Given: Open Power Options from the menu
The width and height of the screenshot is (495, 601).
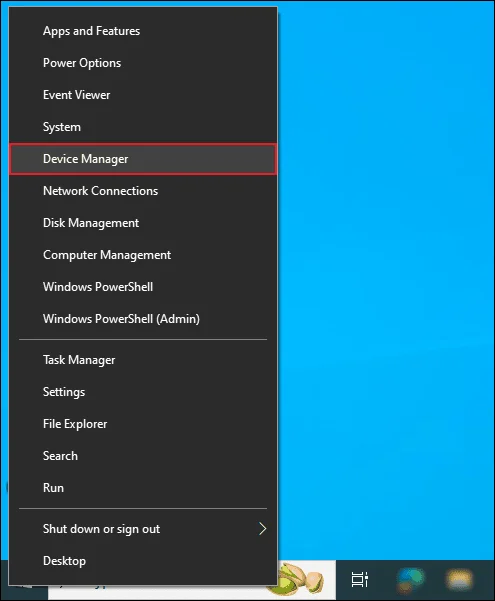Looking at the screenshot, I should [x=143, y=63].
